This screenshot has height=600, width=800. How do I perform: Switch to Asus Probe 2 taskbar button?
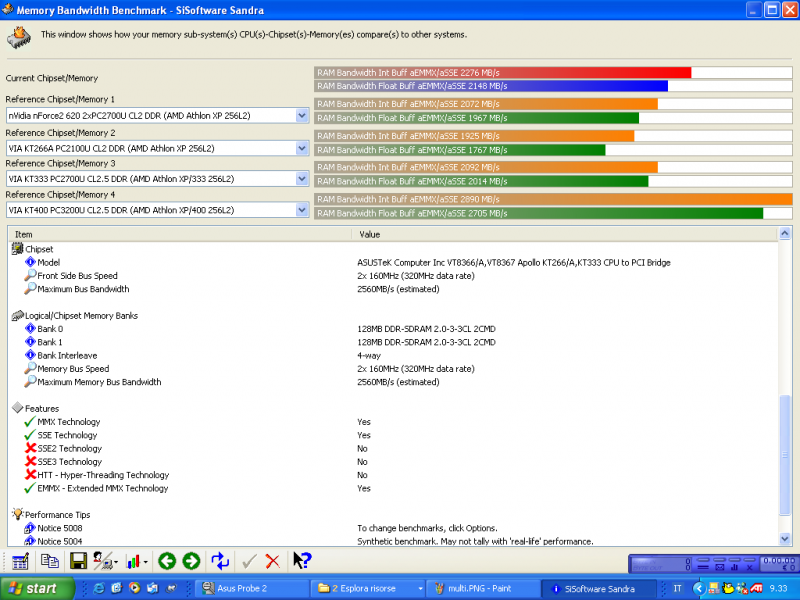(253, 588)
